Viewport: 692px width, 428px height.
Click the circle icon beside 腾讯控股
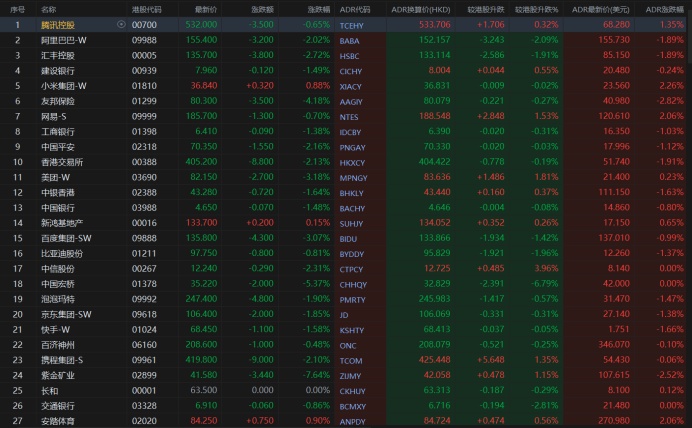pyautogui.click(x=121, y=24)
